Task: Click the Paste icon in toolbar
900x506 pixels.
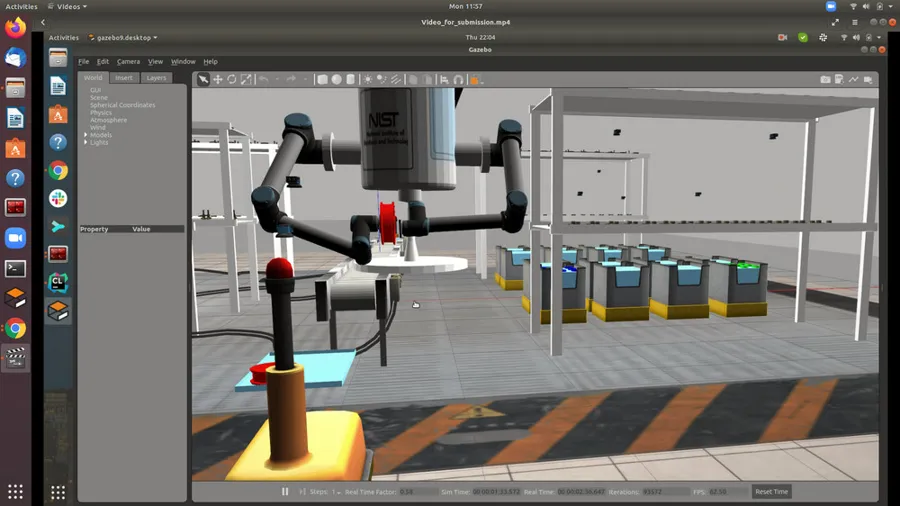Action: point(427,79)
